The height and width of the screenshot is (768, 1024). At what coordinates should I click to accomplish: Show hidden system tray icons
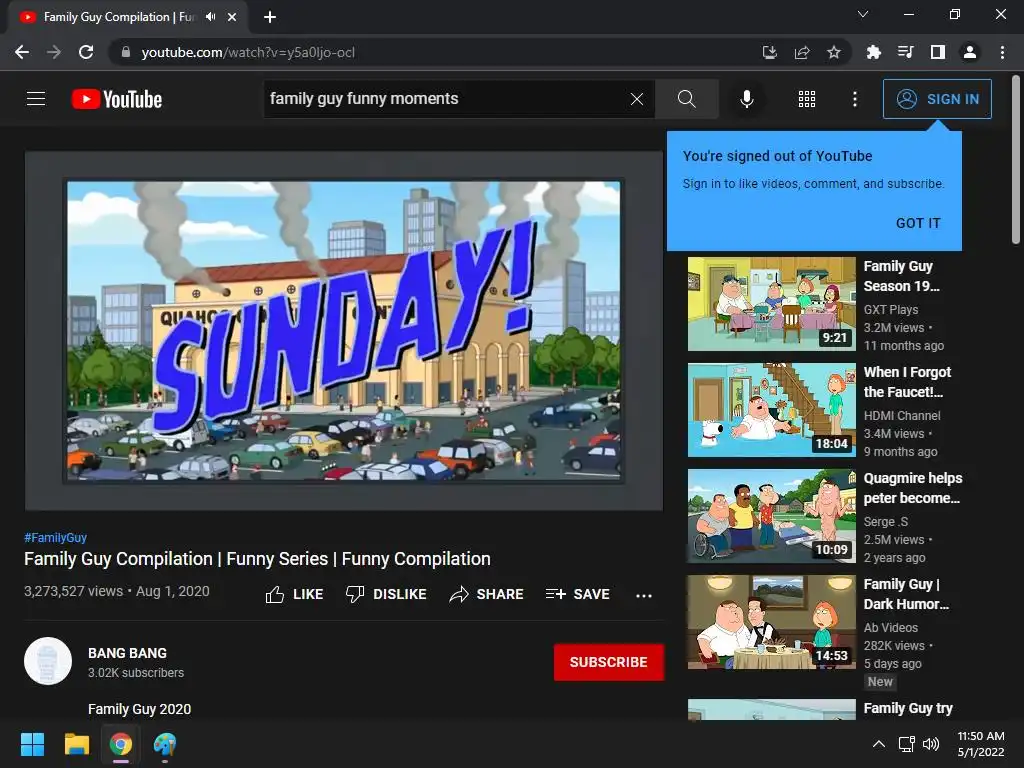(879, 744)
